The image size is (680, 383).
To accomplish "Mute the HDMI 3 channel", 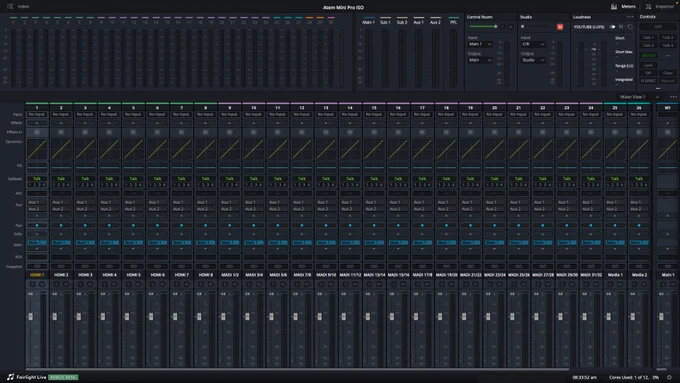I will [90, 284].
